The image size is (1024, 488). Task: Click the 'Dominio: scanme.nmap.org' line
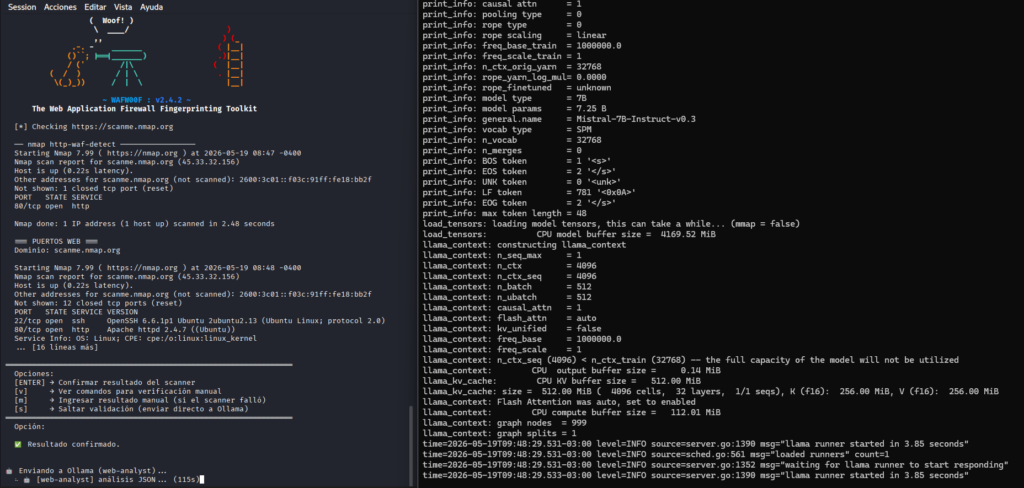click(x=67, y=250)
